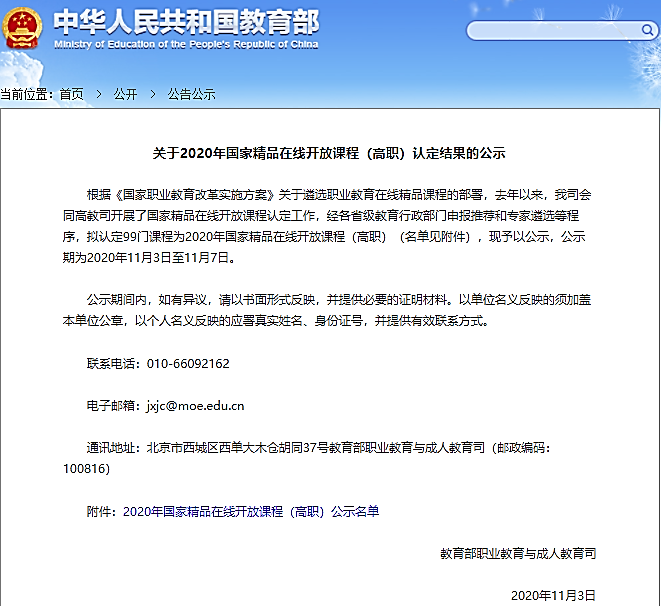This screenshot has width=661, height=606.
Task: Click the phone number 010-66092162
Action: click(188, 364)
